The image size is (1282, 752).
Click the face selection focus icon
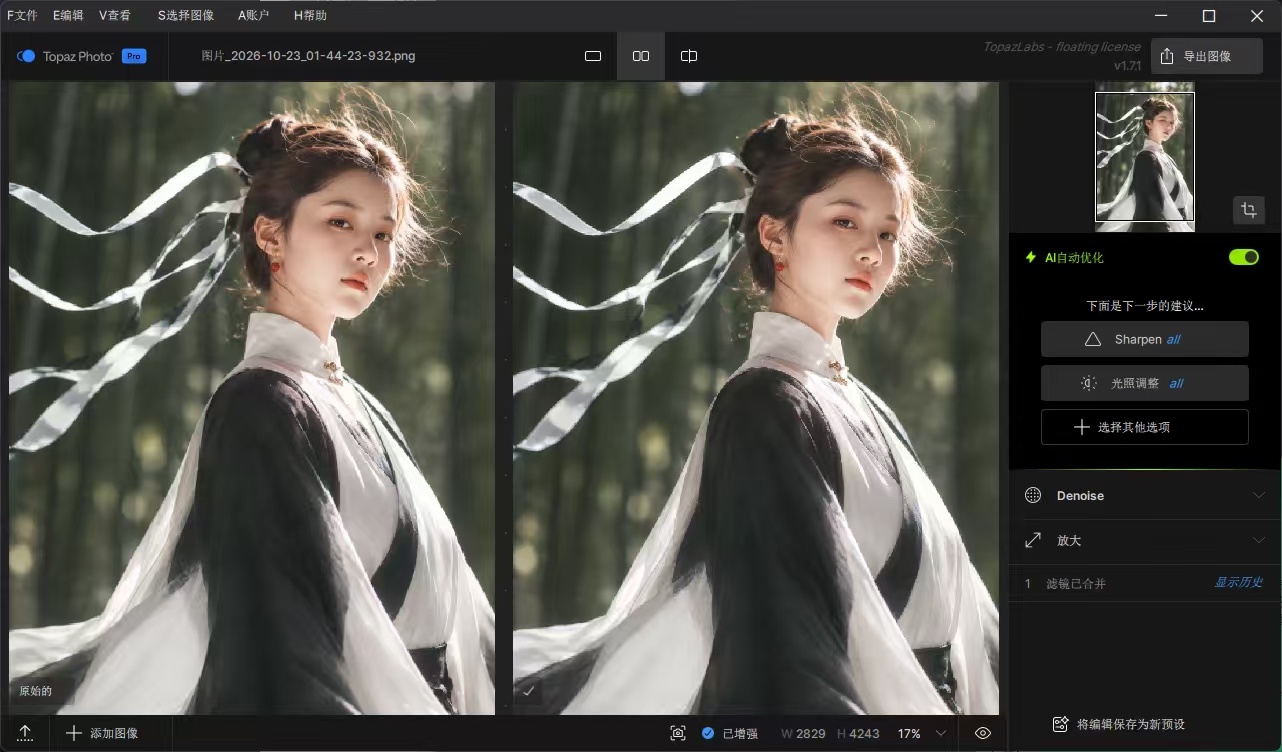[678, 733]
